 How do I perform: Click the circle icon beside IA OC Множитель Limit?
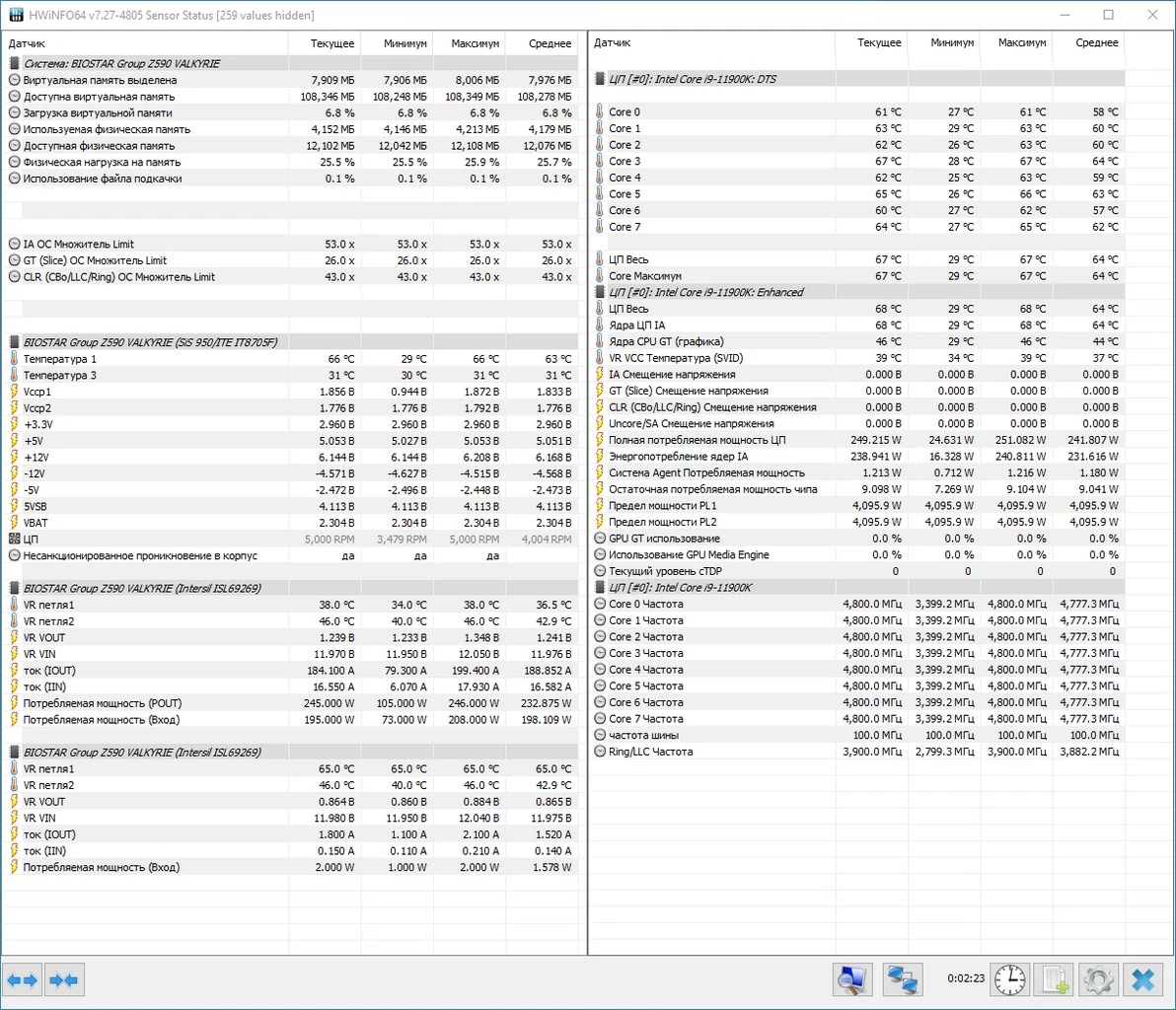pos(14,244)
